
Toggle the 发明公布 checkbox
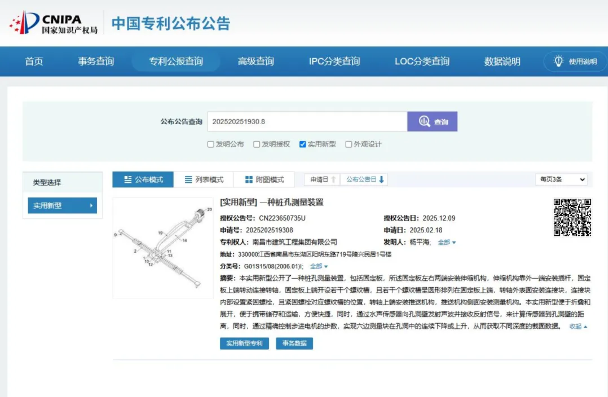[211, 144]
